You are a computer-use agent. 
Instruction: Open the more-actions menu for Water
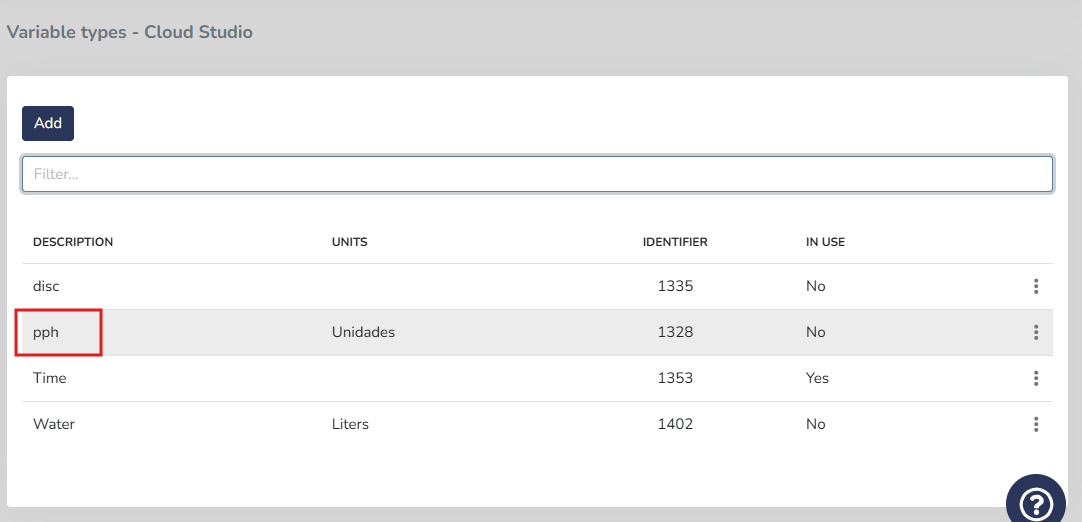(1035, 424)
